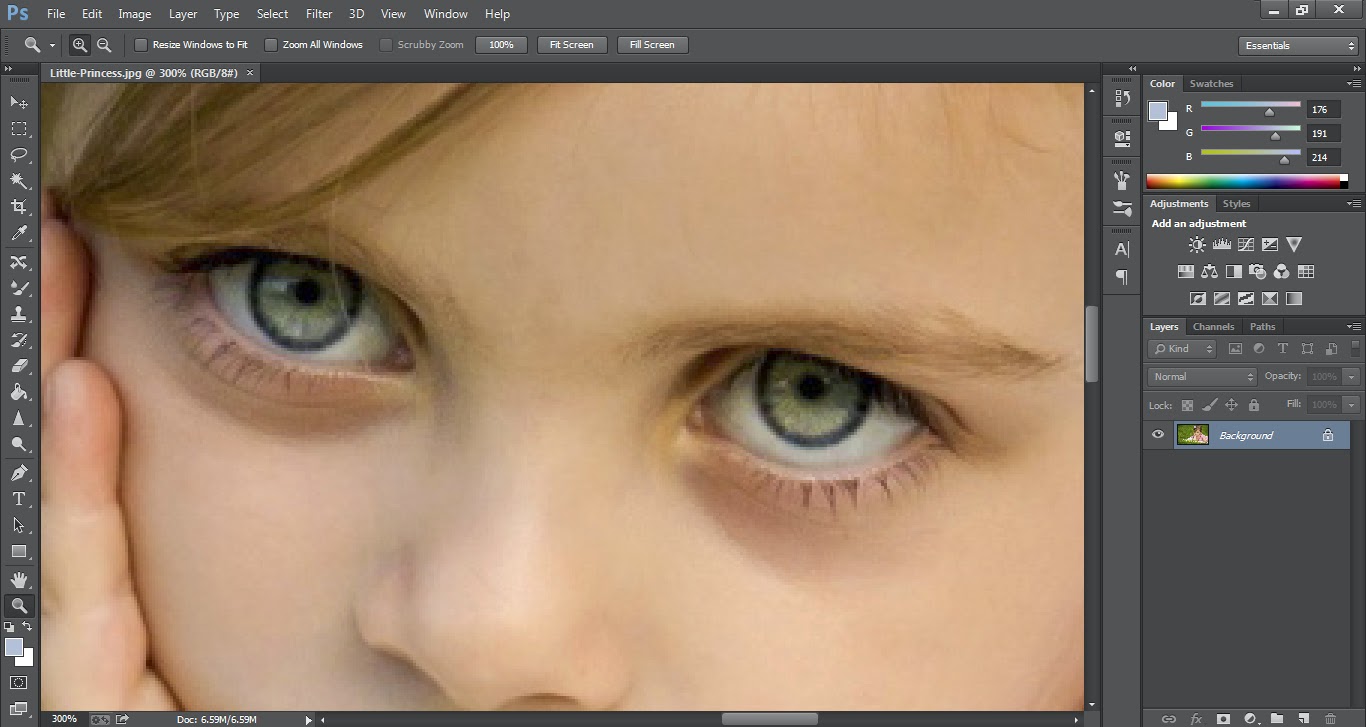Select the Clone Stamp tool
Viewport: 1366px width, 727px height.
pos(19,314)
